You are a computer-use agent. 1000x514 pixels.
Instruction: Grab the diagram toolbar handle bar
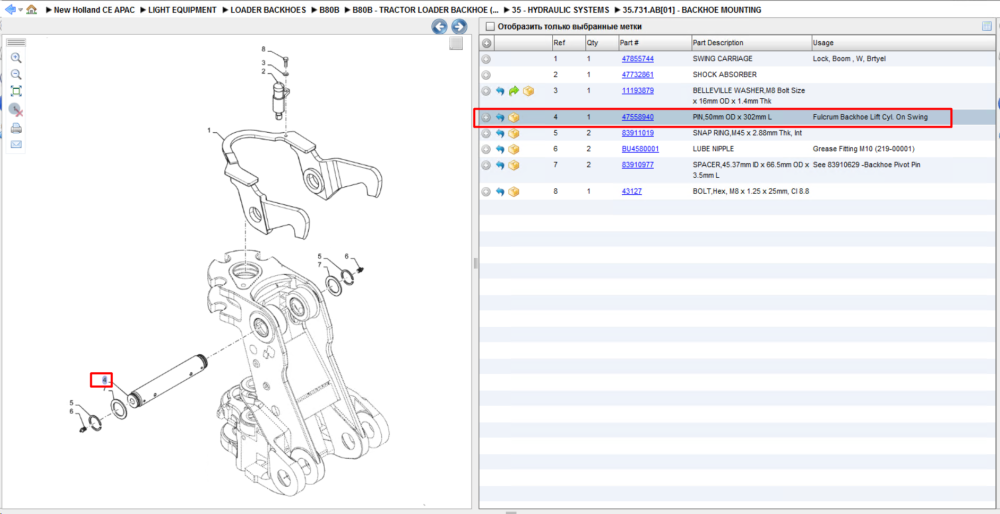coord(16,42)
